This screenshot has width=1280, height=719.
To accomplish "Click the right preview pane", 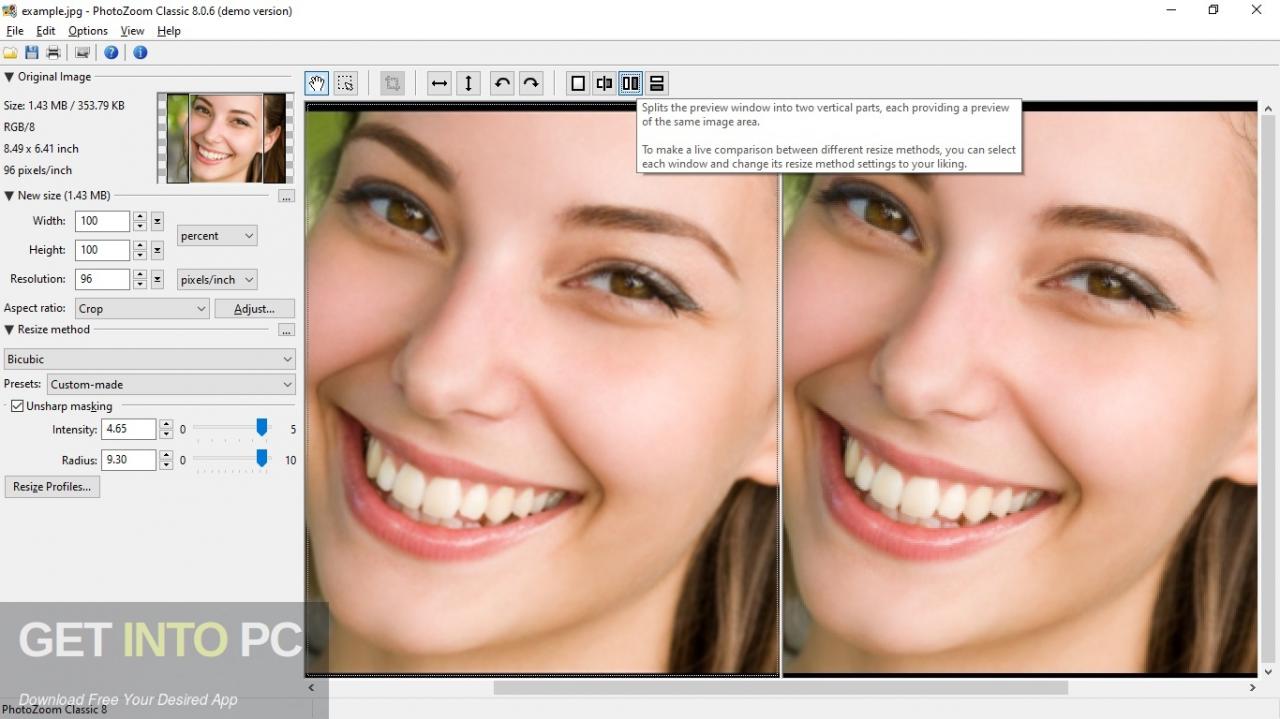I will point(1019,390).
